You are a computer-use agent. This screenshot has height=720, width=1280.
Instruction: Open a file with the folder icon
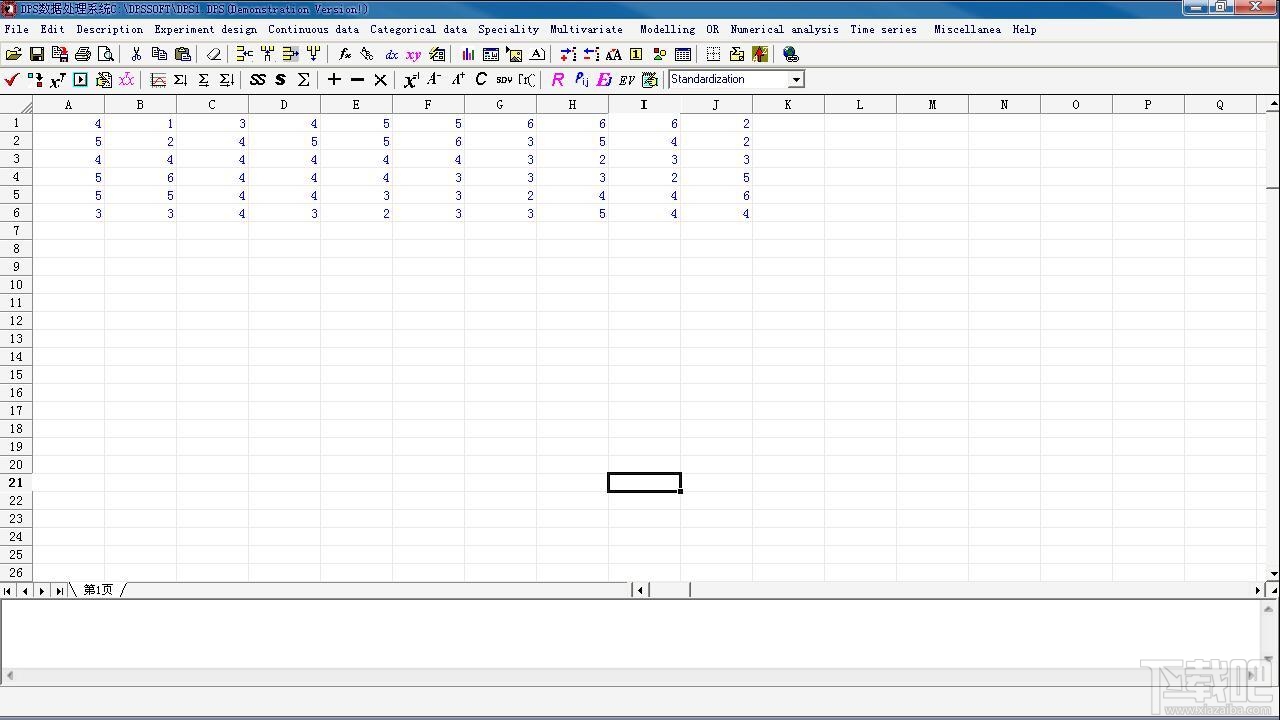[x=14, y=54]
